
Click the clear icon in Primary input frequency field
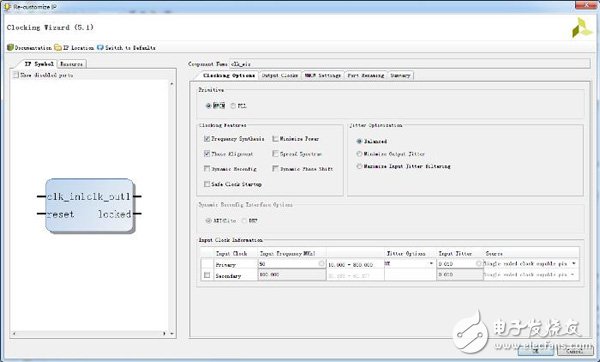pos(321,264)
